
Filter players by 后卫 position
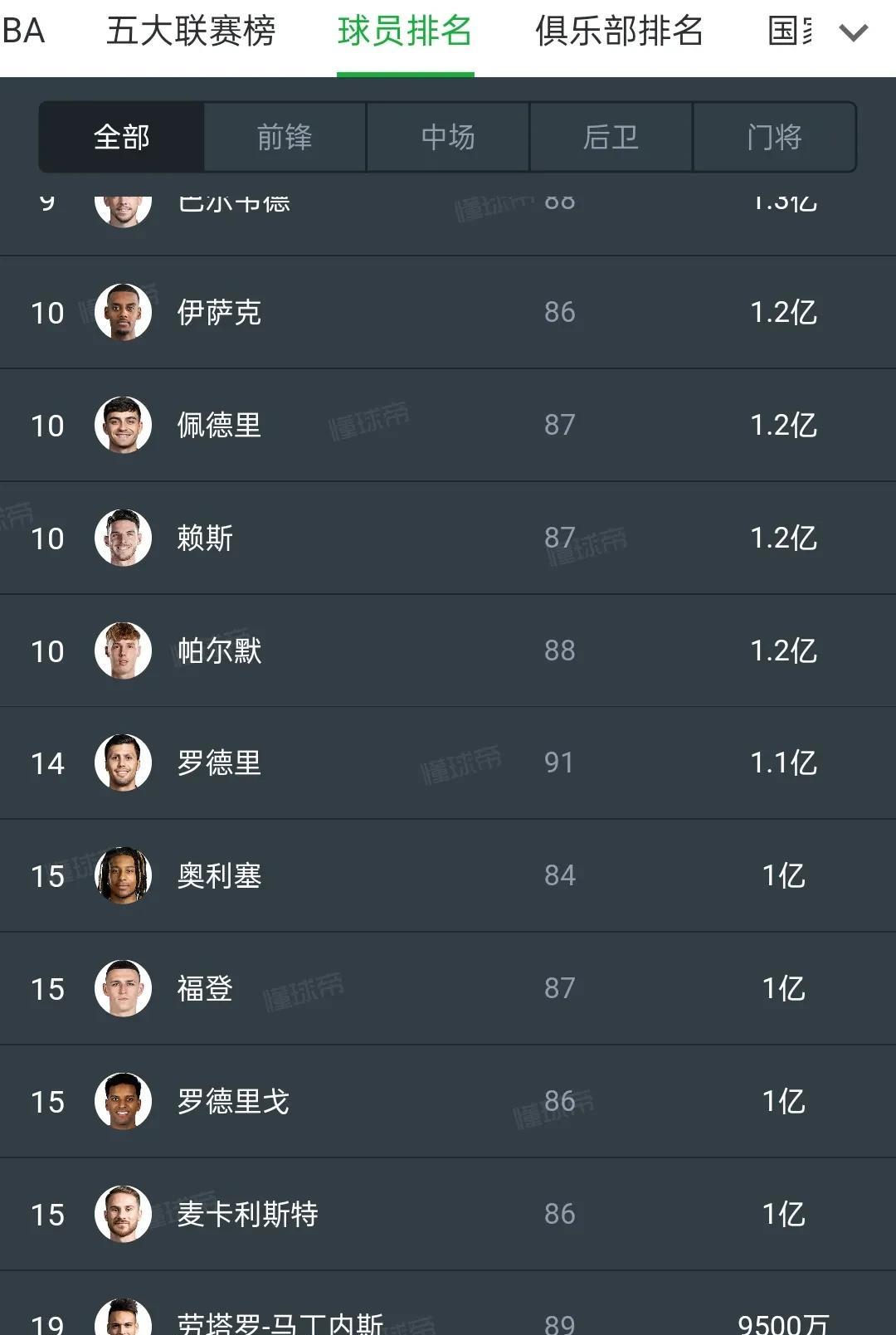(611, 137)
